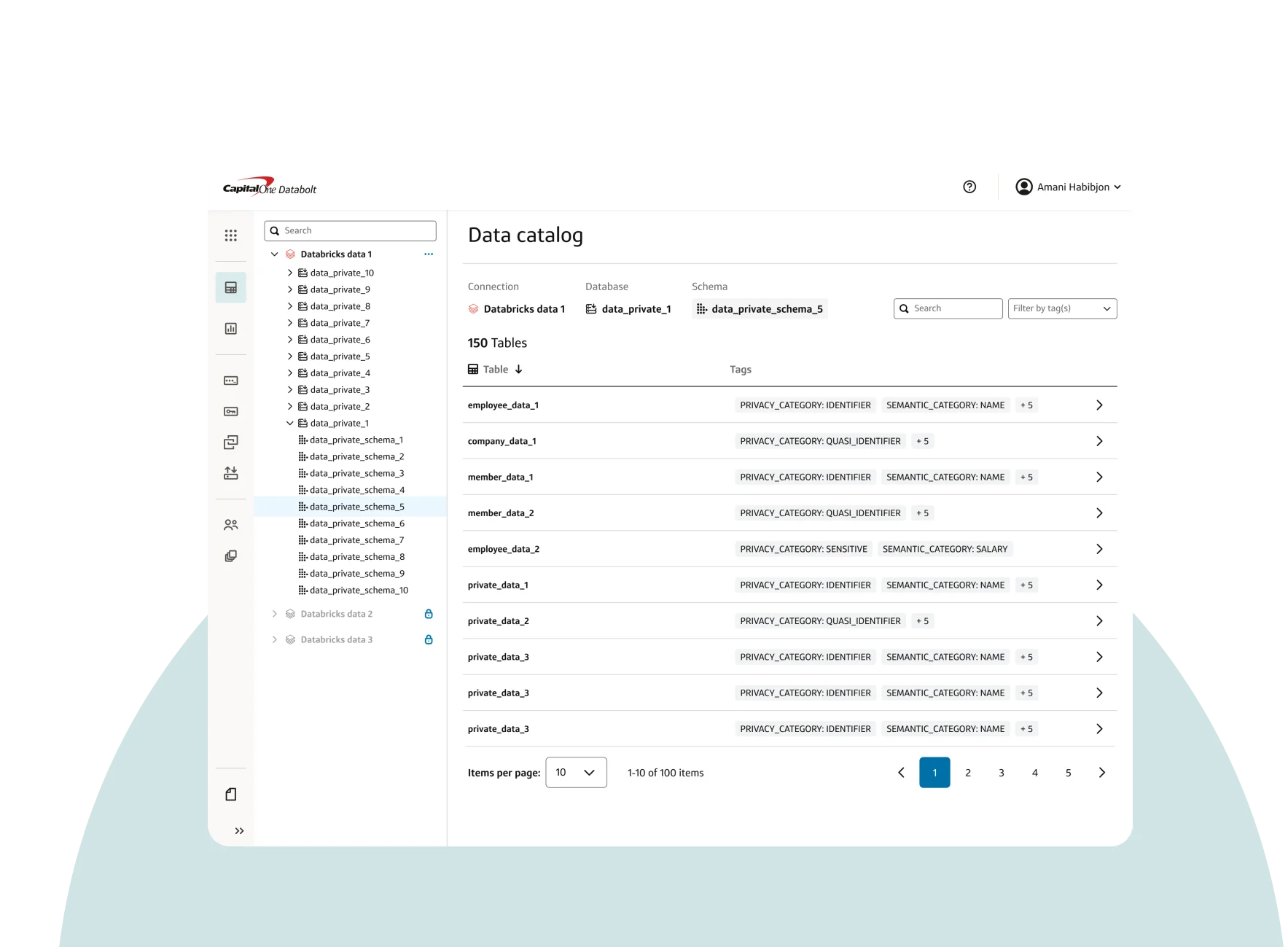
Task: Open the masking dots sidebar icon
Action: click(x=230, y=381)
